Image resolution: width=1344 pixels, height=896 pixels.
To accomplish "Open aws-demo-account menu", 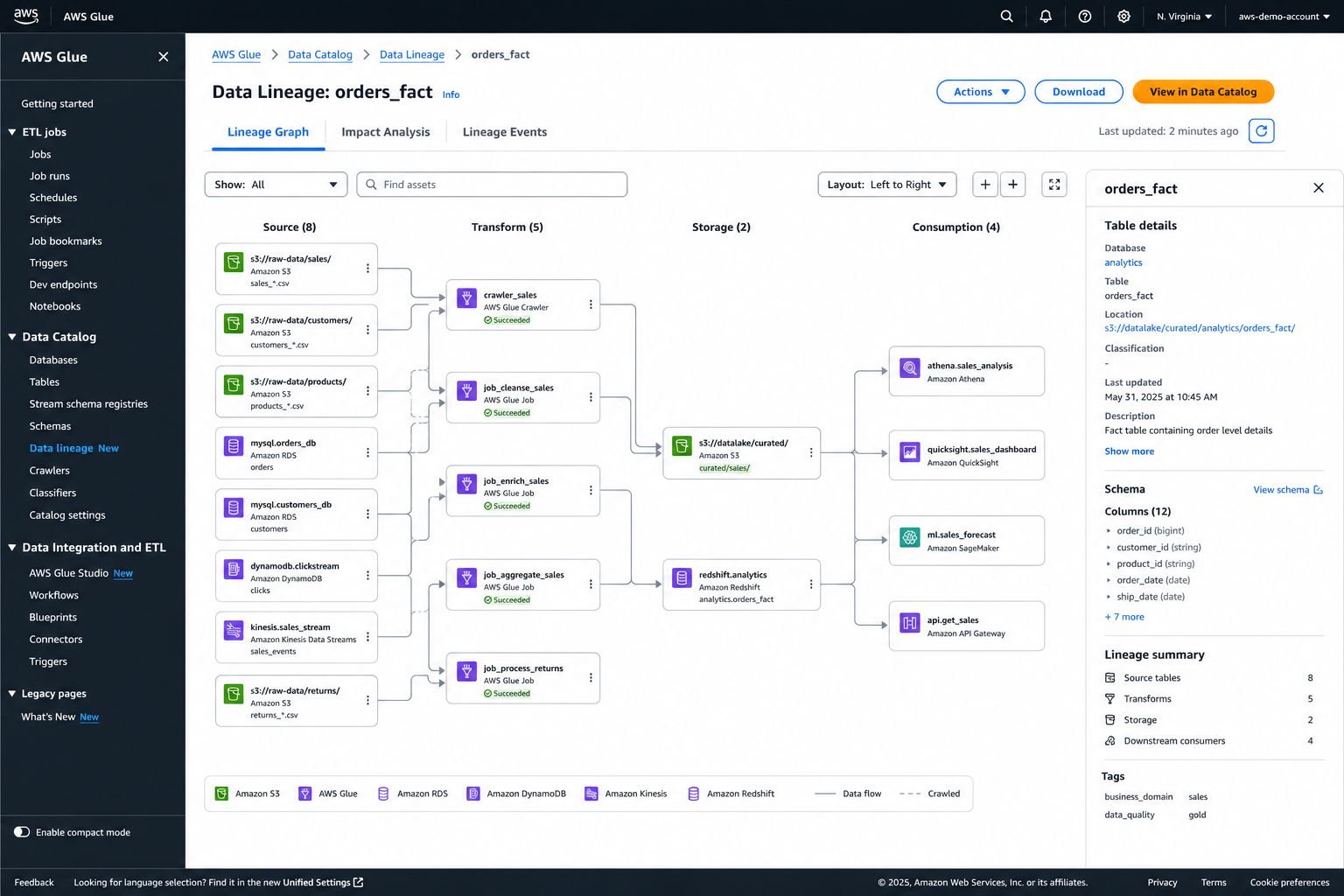I will pyautogui.click(x=1284, y=17).
